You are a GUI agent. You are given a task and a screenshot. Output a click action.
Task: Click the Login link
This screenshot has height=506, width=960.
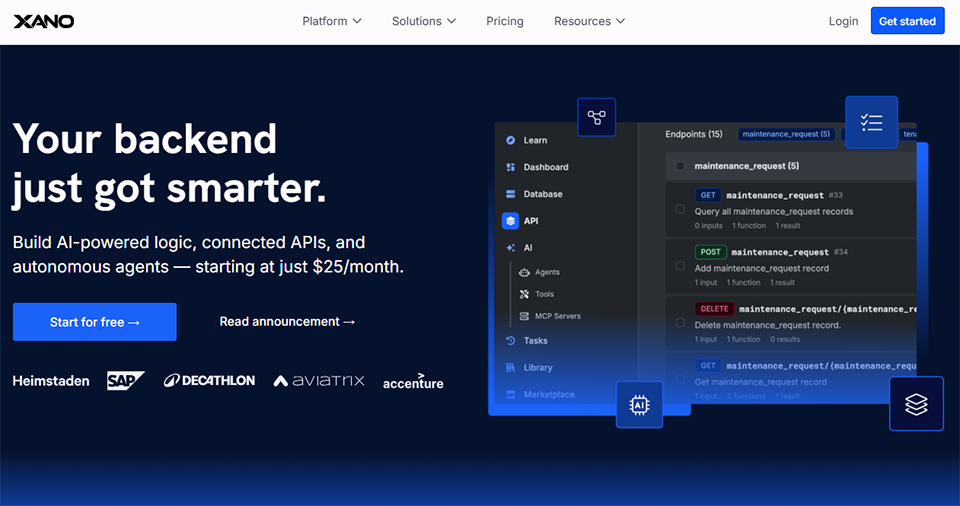pos(843,21)
